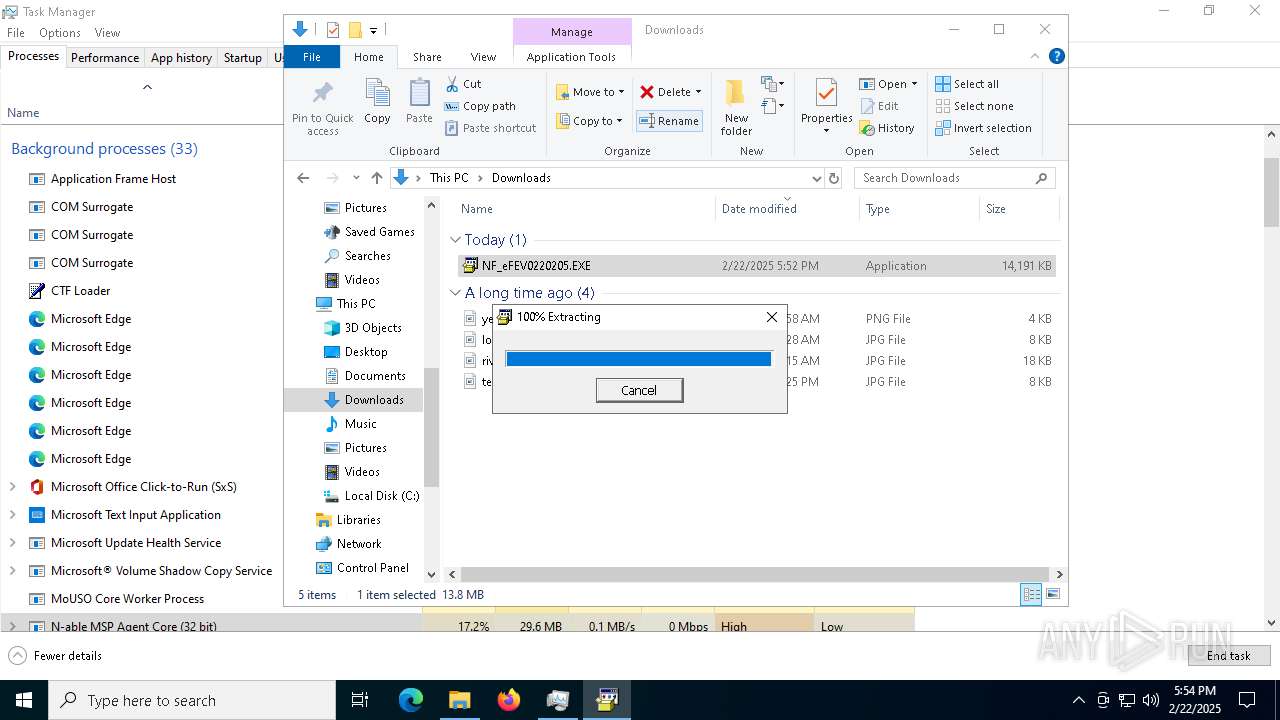This screenshot has width=1280, height=720.
Task: Open the Application Tools tab
Action: [x=571, y=57]
